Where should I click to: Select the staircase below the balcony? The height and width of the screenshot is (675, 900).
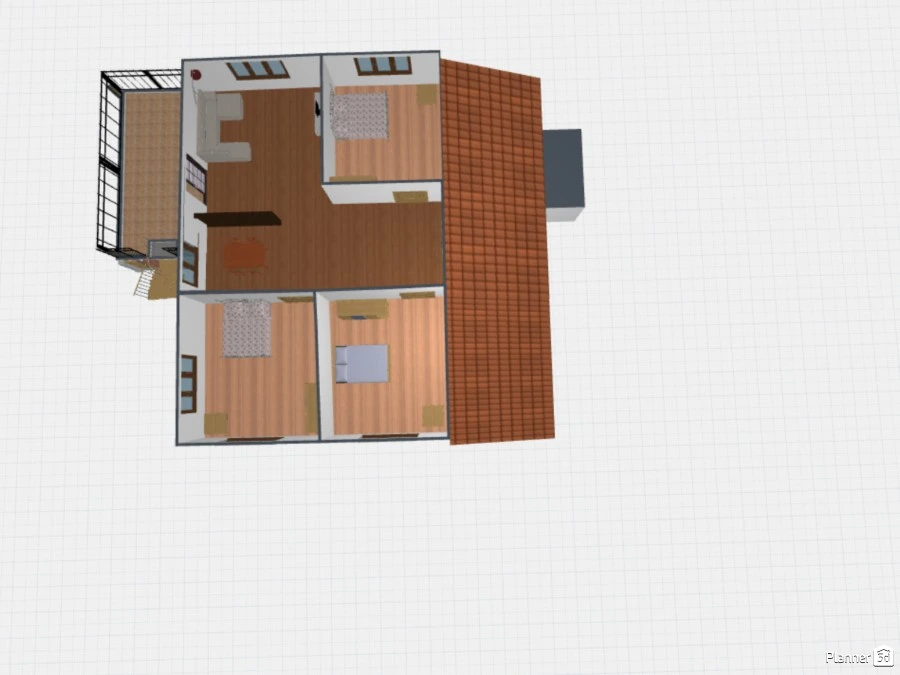point(143,278)
